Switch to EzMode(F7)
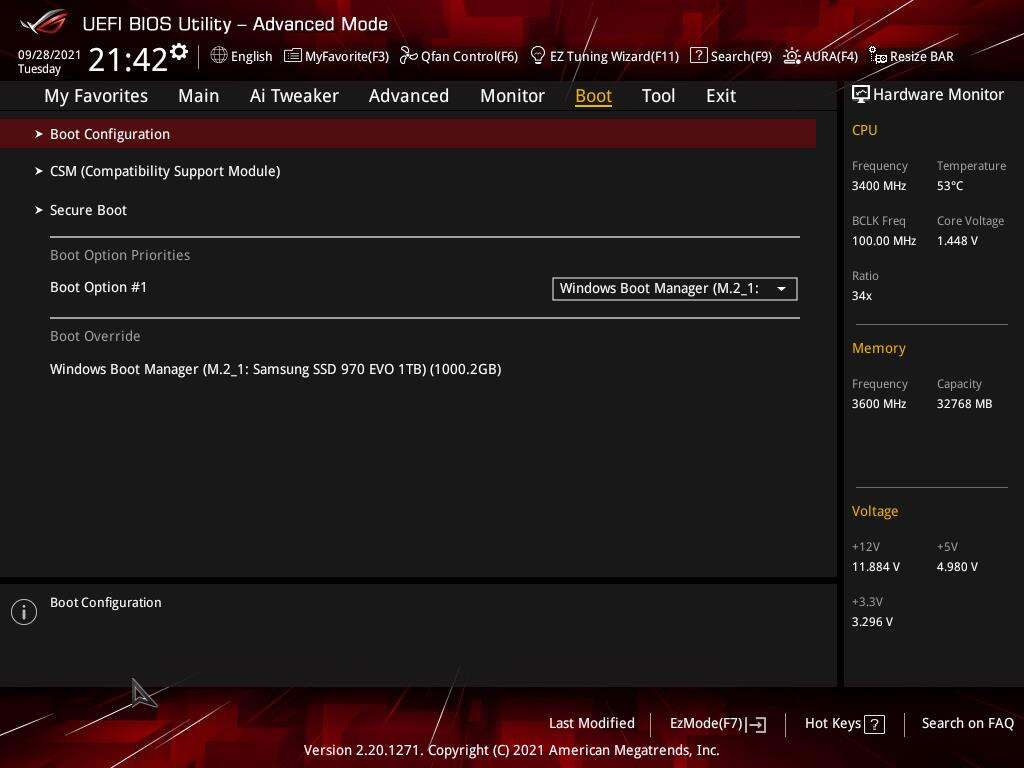The height and width of the screenshot is (768, 1024). coord(717,724)
